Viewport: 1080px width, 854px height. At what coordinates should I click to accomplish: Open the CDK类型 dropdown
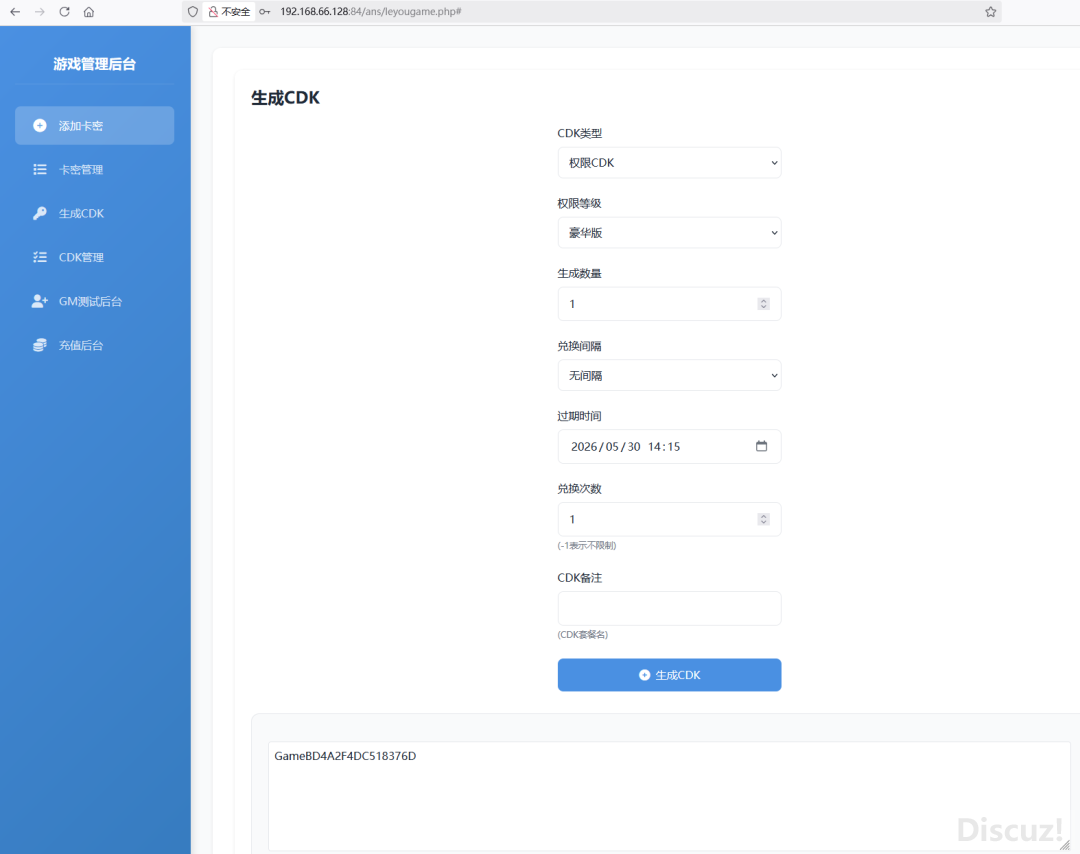[x=669, y=163]
